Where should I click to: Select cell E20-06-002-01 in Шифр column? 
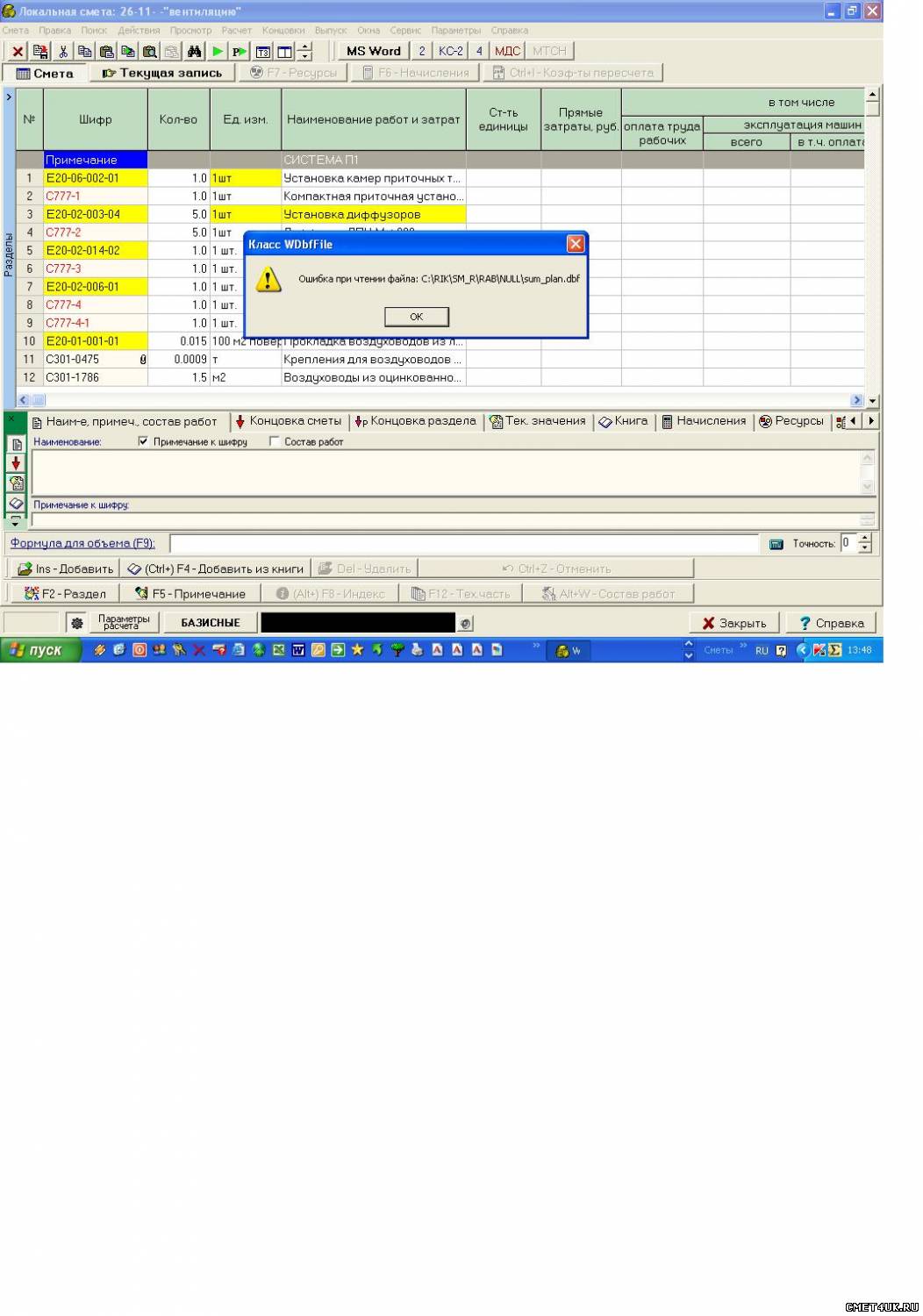(96, 178)
